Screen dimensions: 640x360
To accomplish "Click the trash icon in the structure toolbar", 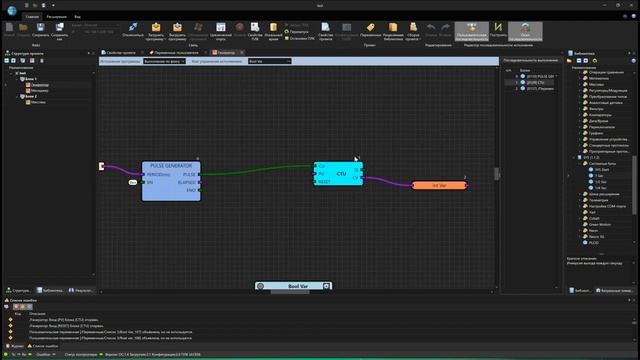I will tap(42, 60).
